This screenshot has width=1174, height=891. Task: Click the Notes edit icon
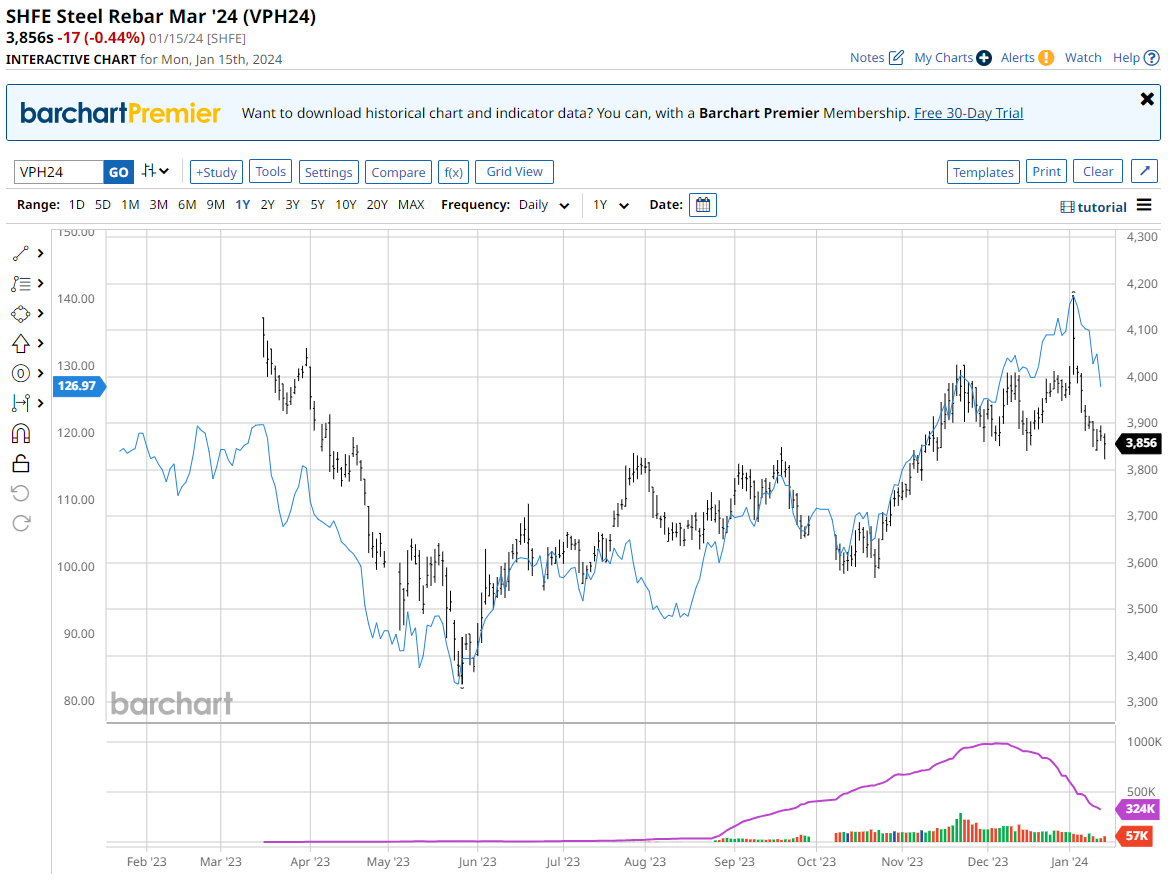point(896,58)
